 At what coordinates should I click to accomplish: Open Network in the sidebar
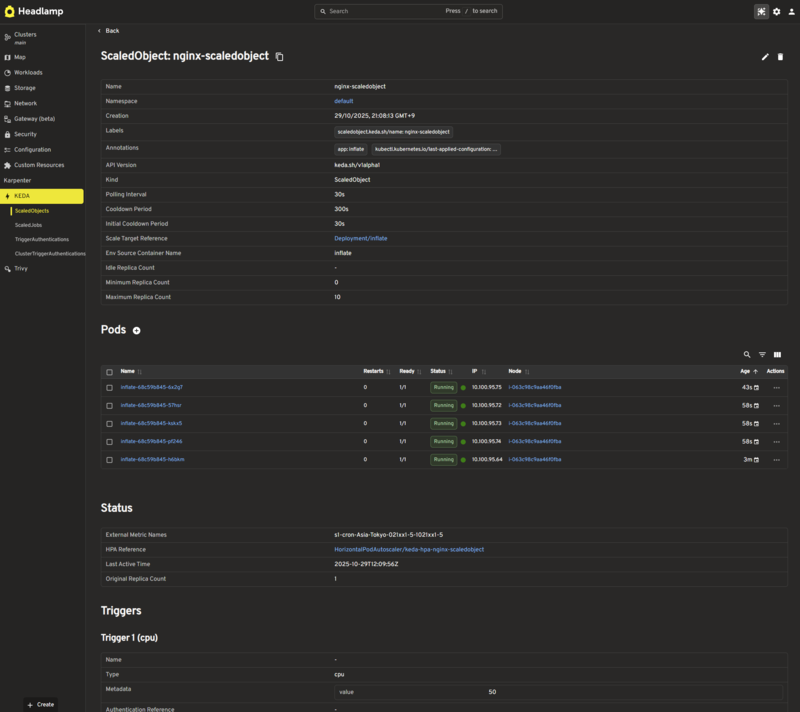(x=25, y=103)
